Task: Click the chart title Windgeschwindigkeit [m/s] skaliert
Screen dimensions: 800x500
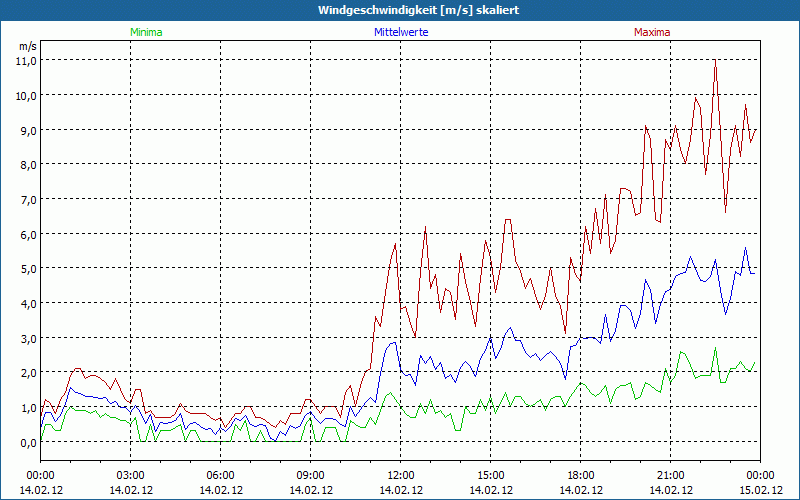Action: click(x=419, y=10)
